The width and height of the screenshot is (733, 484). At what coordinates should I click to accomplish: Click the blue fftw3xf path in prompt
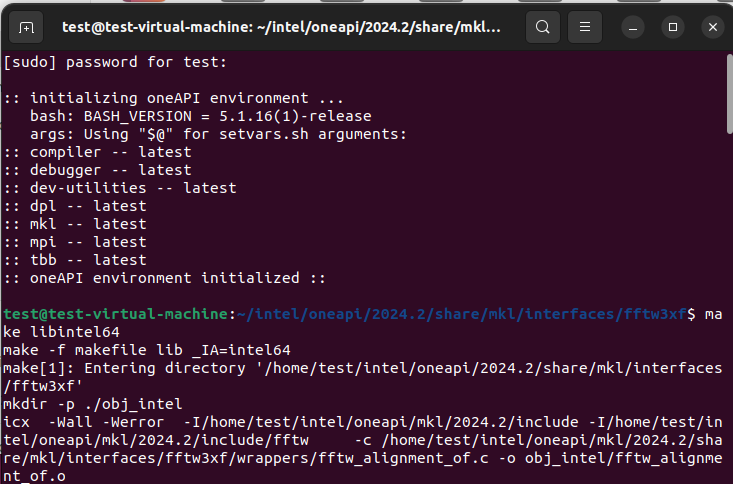[x=462, y=314]
